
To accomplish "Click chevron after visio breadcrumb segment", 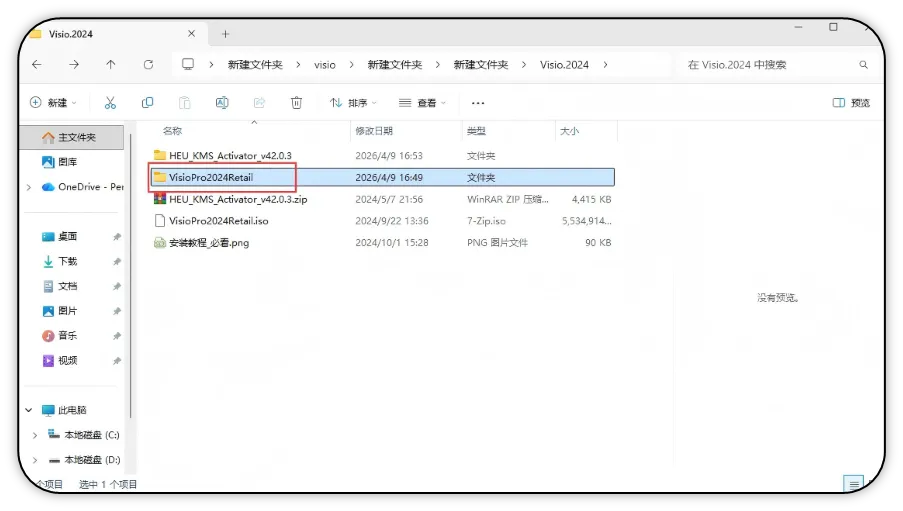I will pos(351,65).
